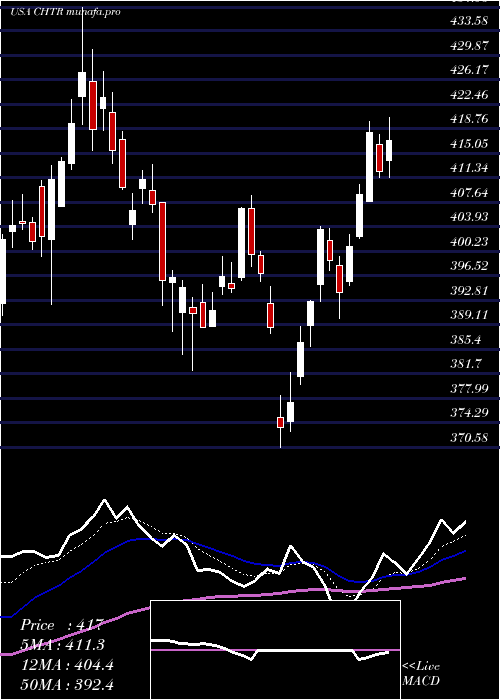This screenshot has height=700, width=500.
Task: Select the 50MA : 392.4 readout
Action: click(x=67, y=684)
